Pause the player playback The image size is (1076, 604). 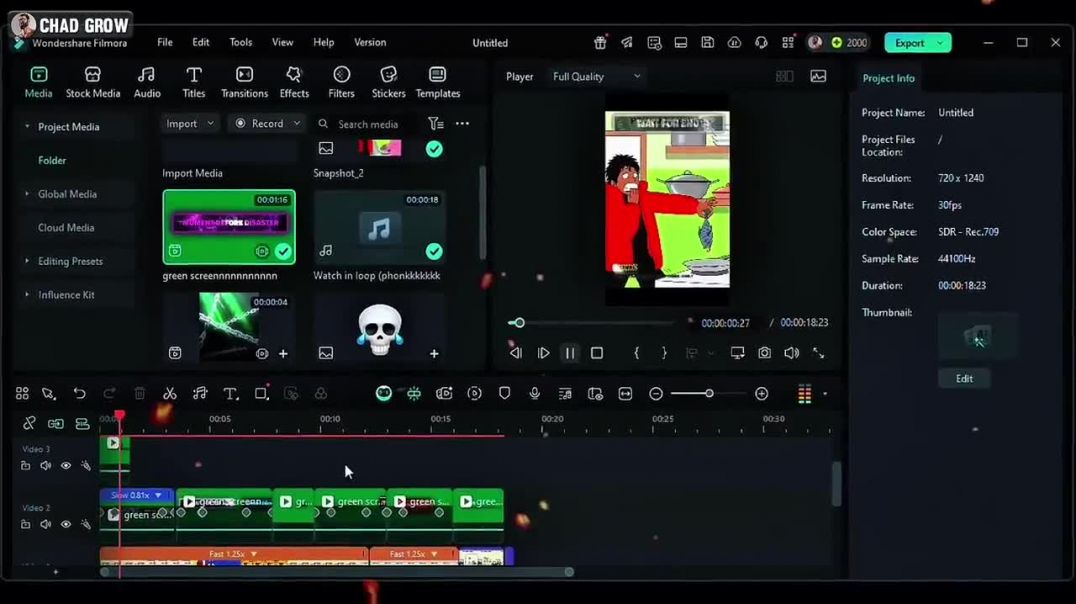[570, 353]
